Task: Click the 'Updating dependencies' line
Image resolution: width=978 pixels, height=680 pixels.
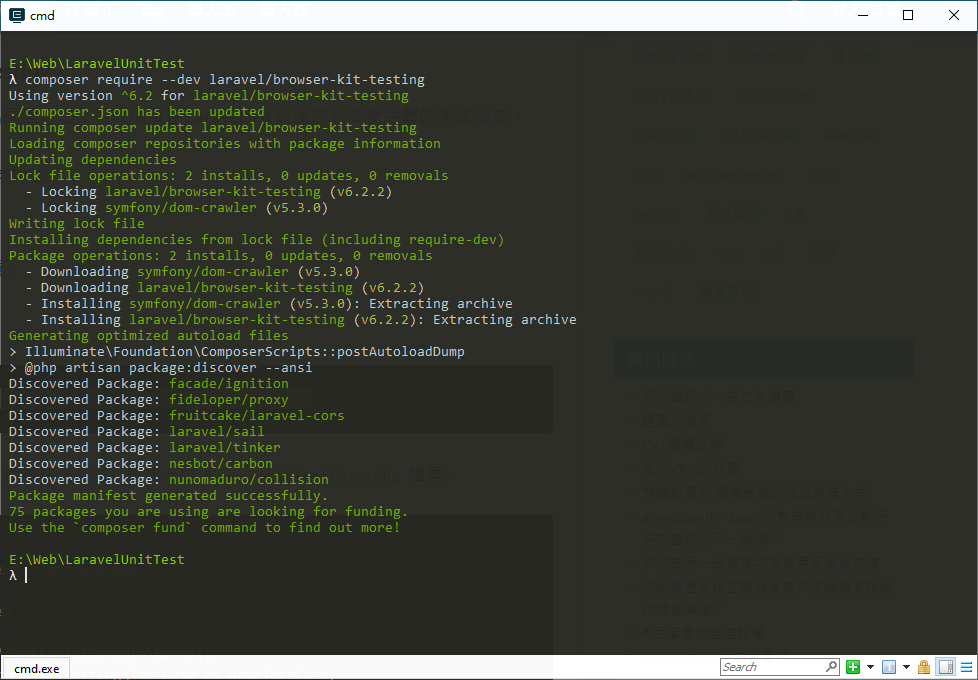Action: click(x=92, y=160)
